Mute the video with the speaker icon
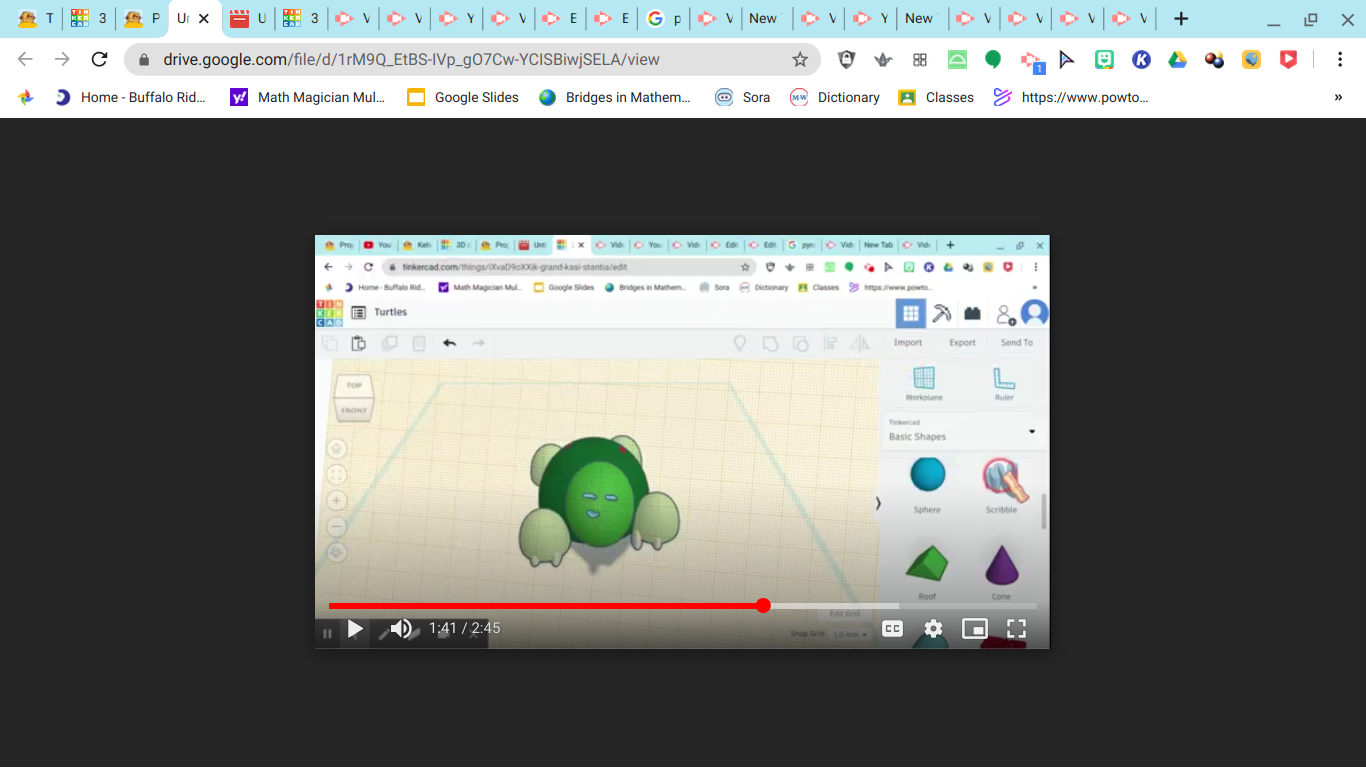 click(401, 629)
